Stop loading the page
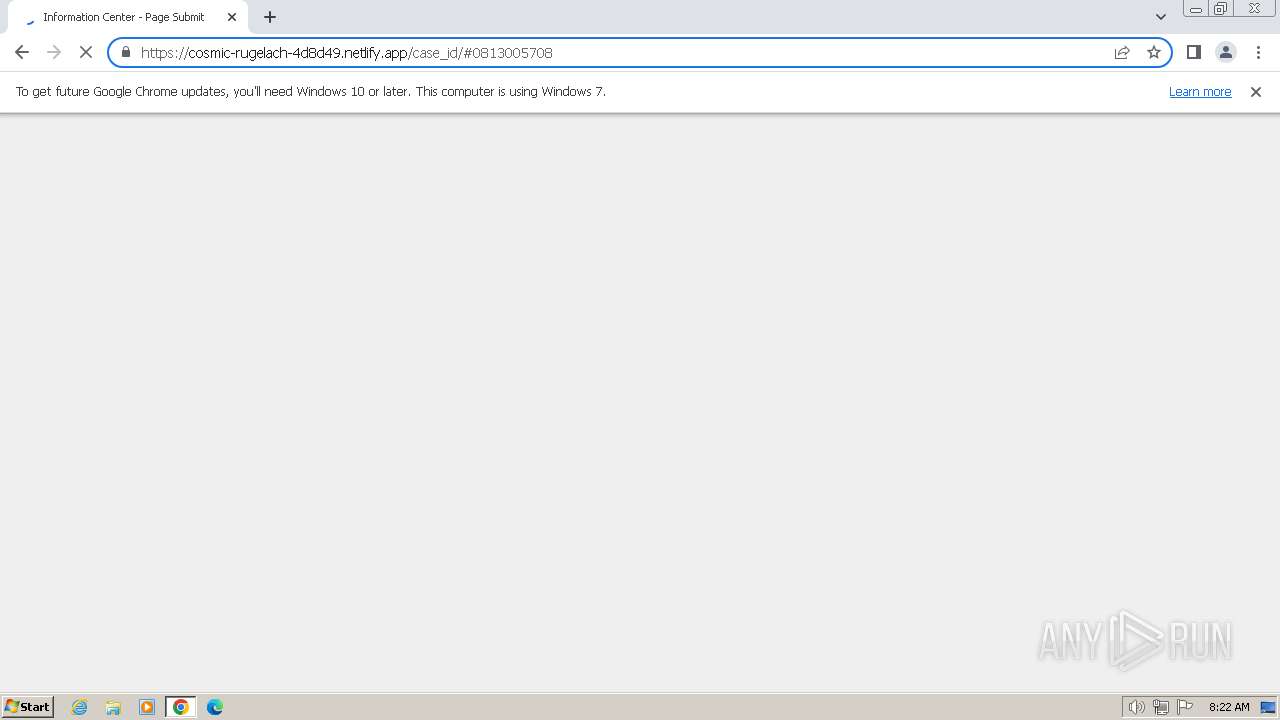 tap(86, 52)
